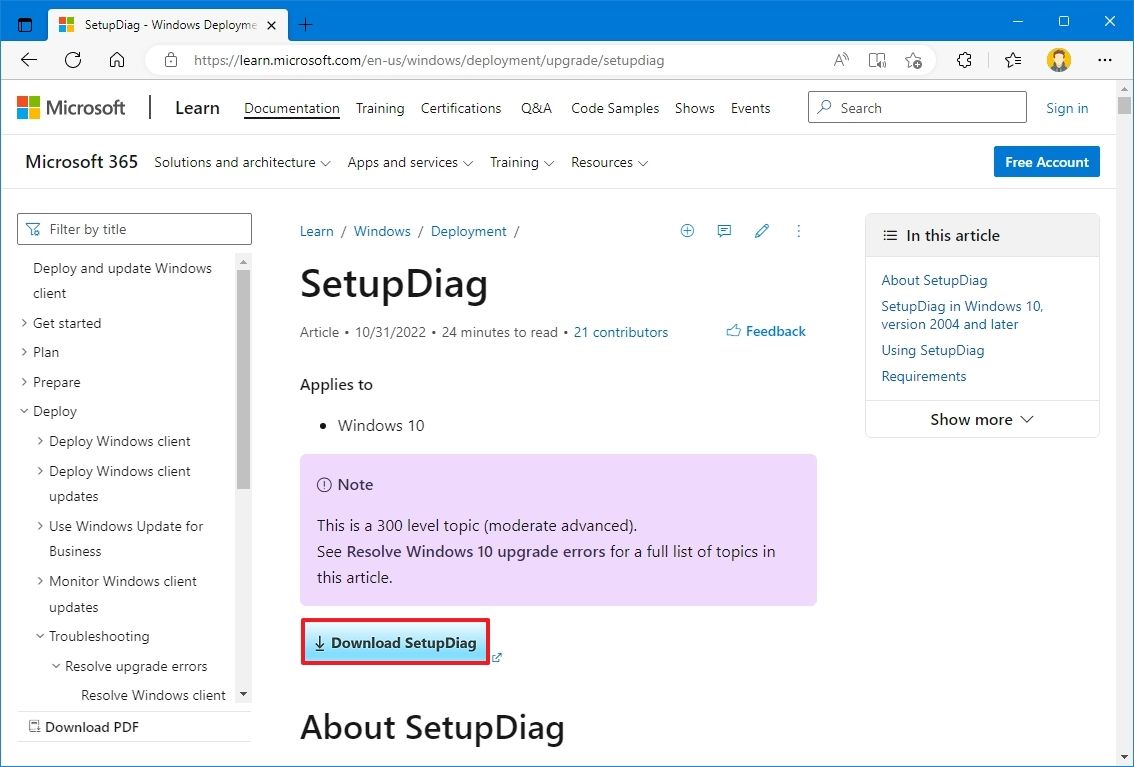The image size is (1134, 767).
Task: Click Show more in the In this article panel
Action: coord(981,419)
